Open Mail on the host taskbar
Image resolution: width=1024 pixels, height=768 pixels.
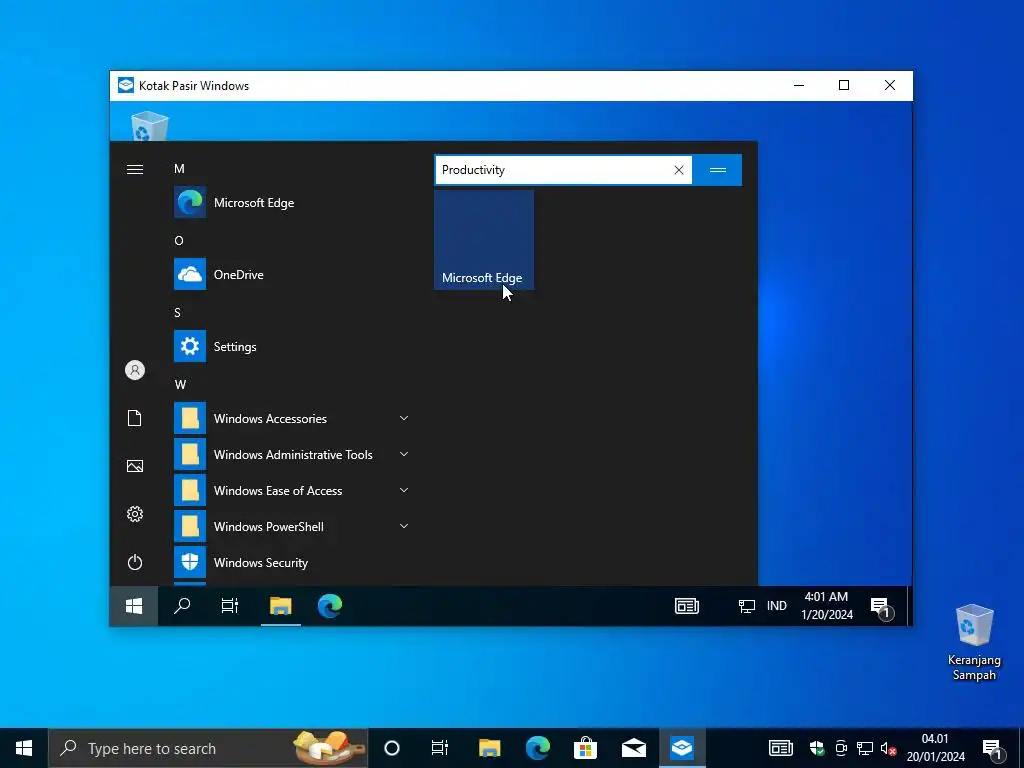633,748
